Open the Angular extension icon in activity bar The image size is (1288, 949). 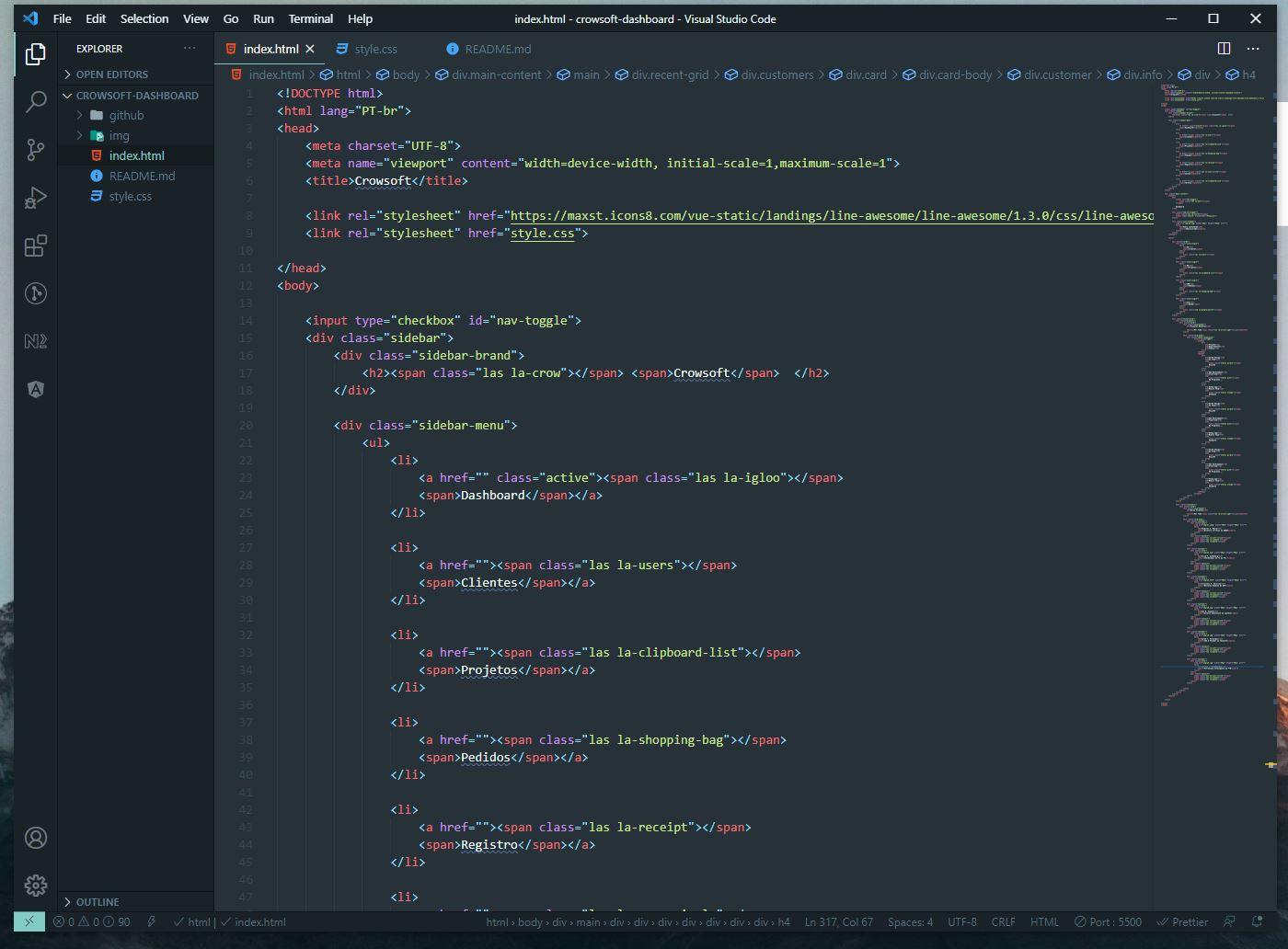(x=36, y=389)
